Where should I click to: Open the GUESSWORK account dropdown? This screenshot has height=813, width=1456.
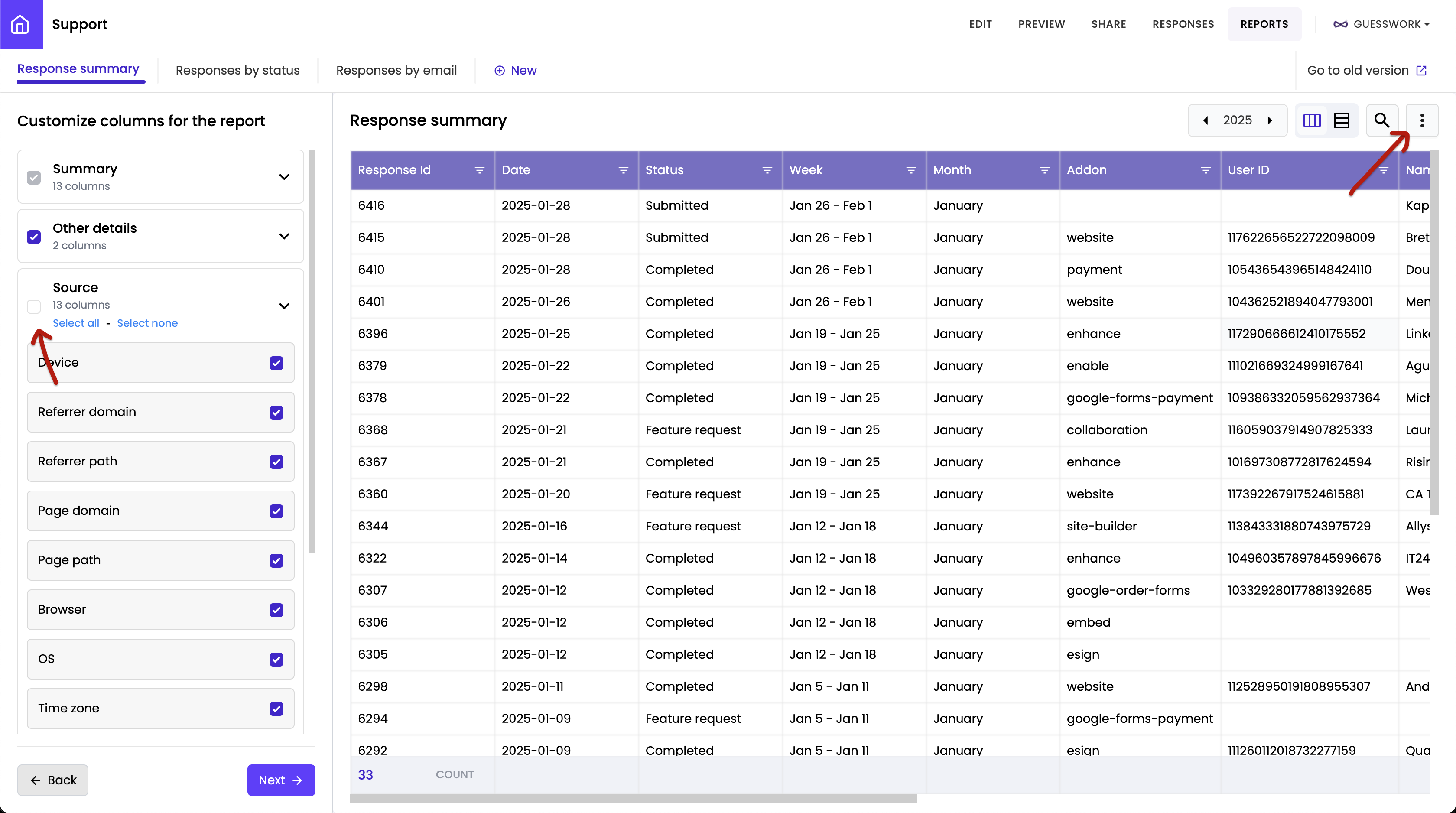pyautogui.click(x=1381, y=24)
